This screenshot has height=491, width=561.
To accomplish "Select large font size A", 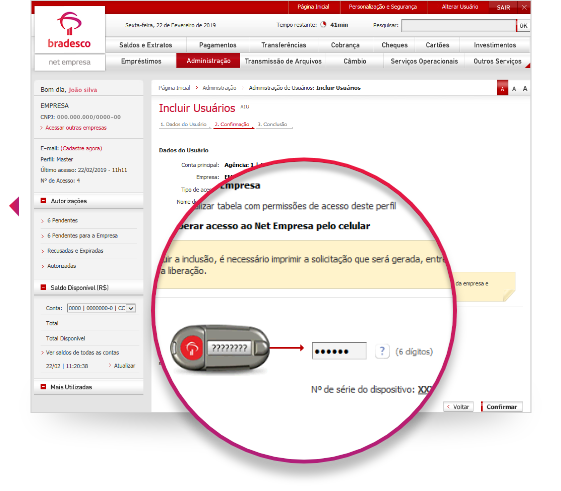I will 525,88.
